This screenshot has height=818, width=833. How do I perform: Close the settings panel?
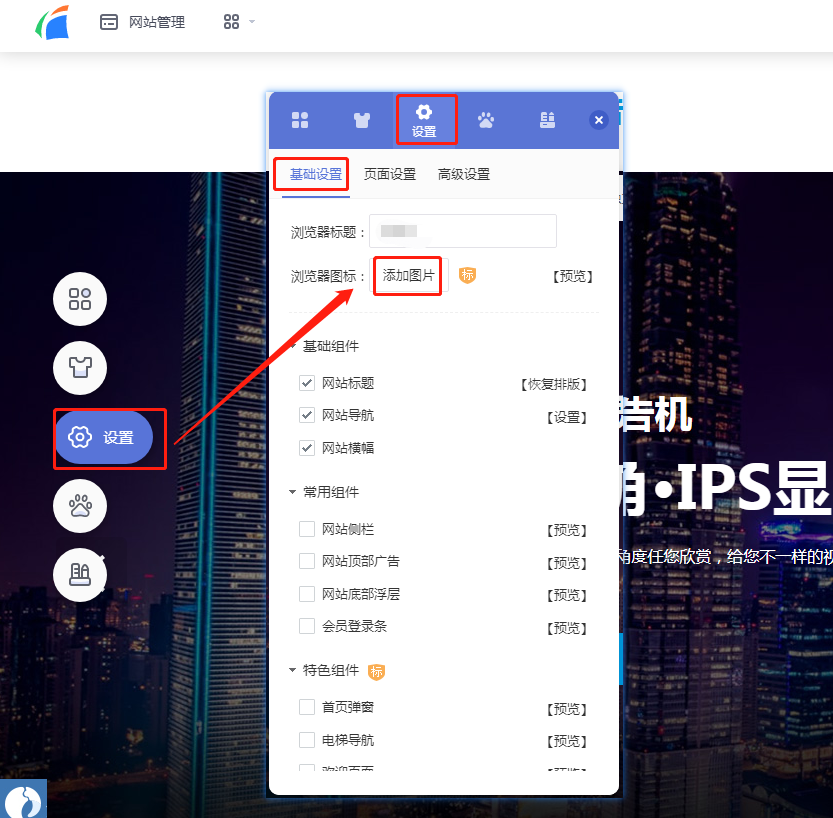click(x=599, y=120)
